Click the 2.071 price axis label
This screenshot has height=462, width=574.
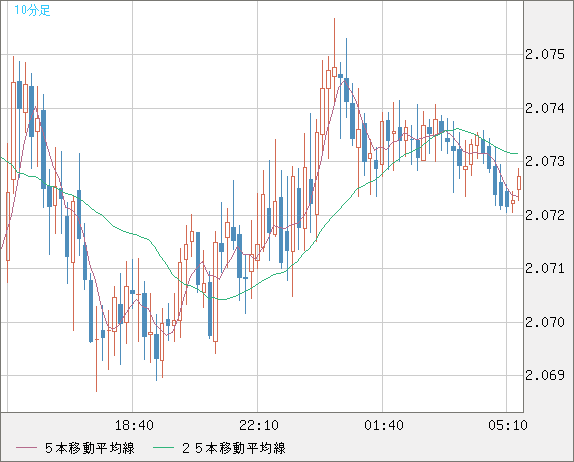545,269
